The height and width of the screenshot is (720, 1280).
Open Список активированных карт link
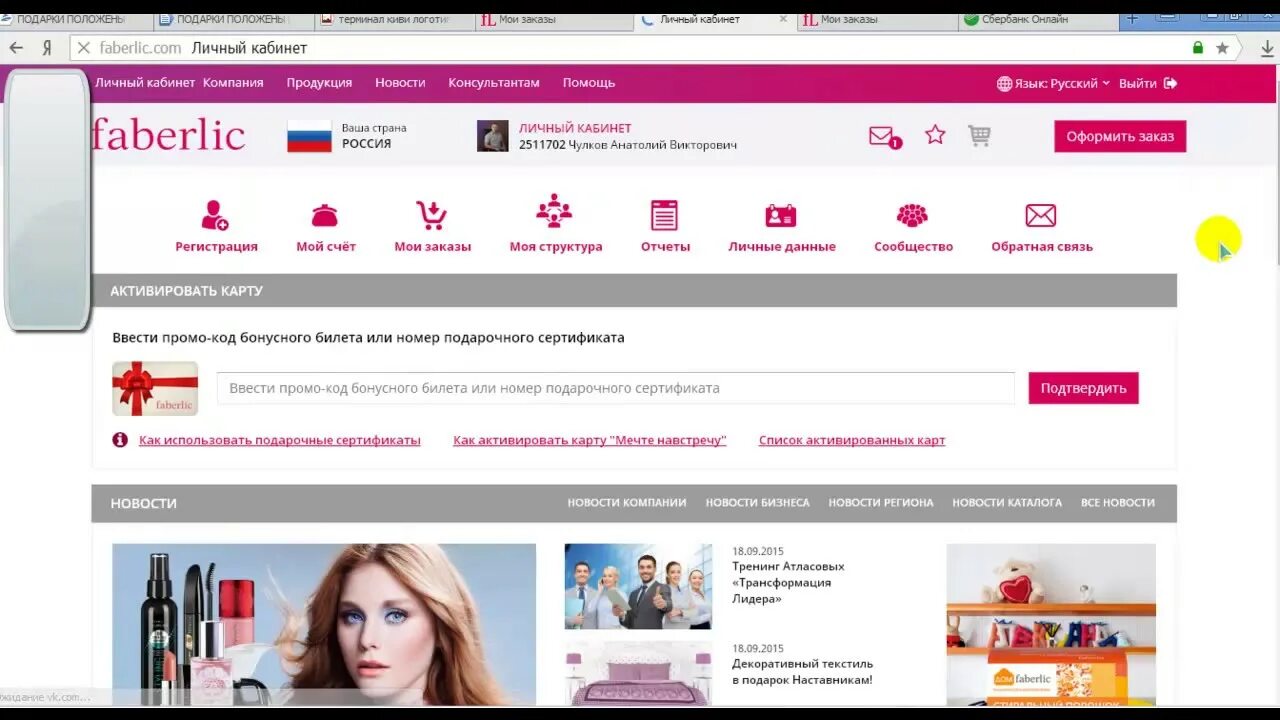852,440
